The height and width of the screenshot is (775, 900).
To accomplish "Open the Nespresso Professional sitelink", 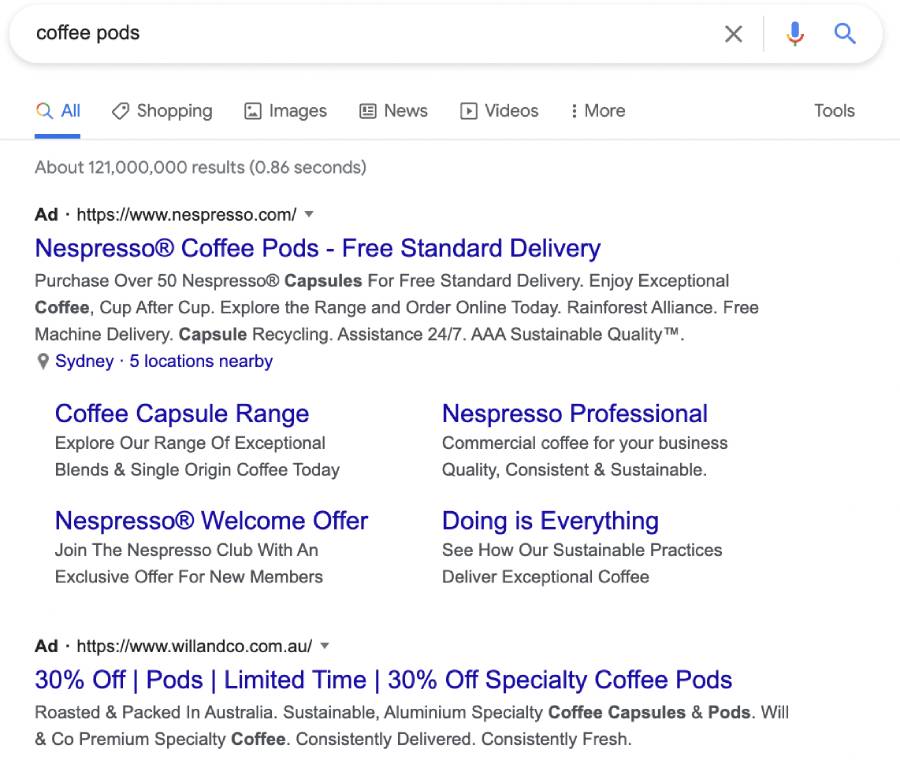I will click(575, 414).
